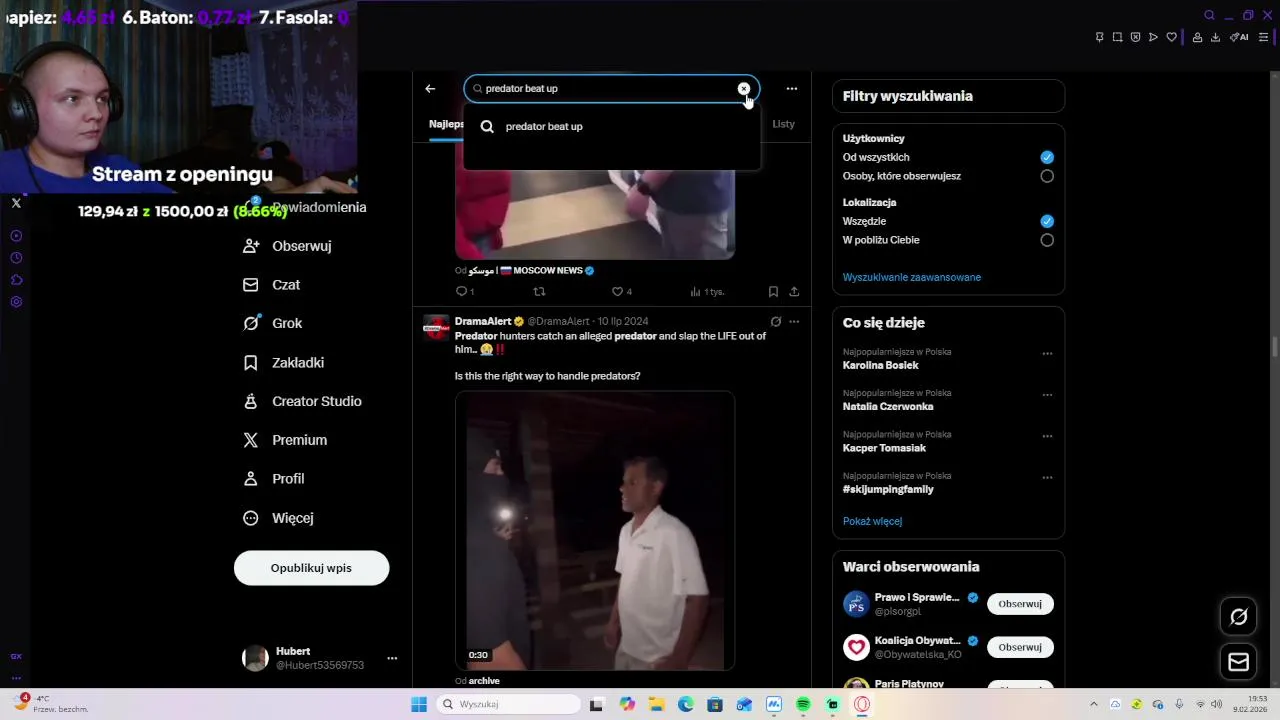Open Spotify from the taskbar
Image resolution: width=1280 pixels, height=720 pixels.
point(803,705)
